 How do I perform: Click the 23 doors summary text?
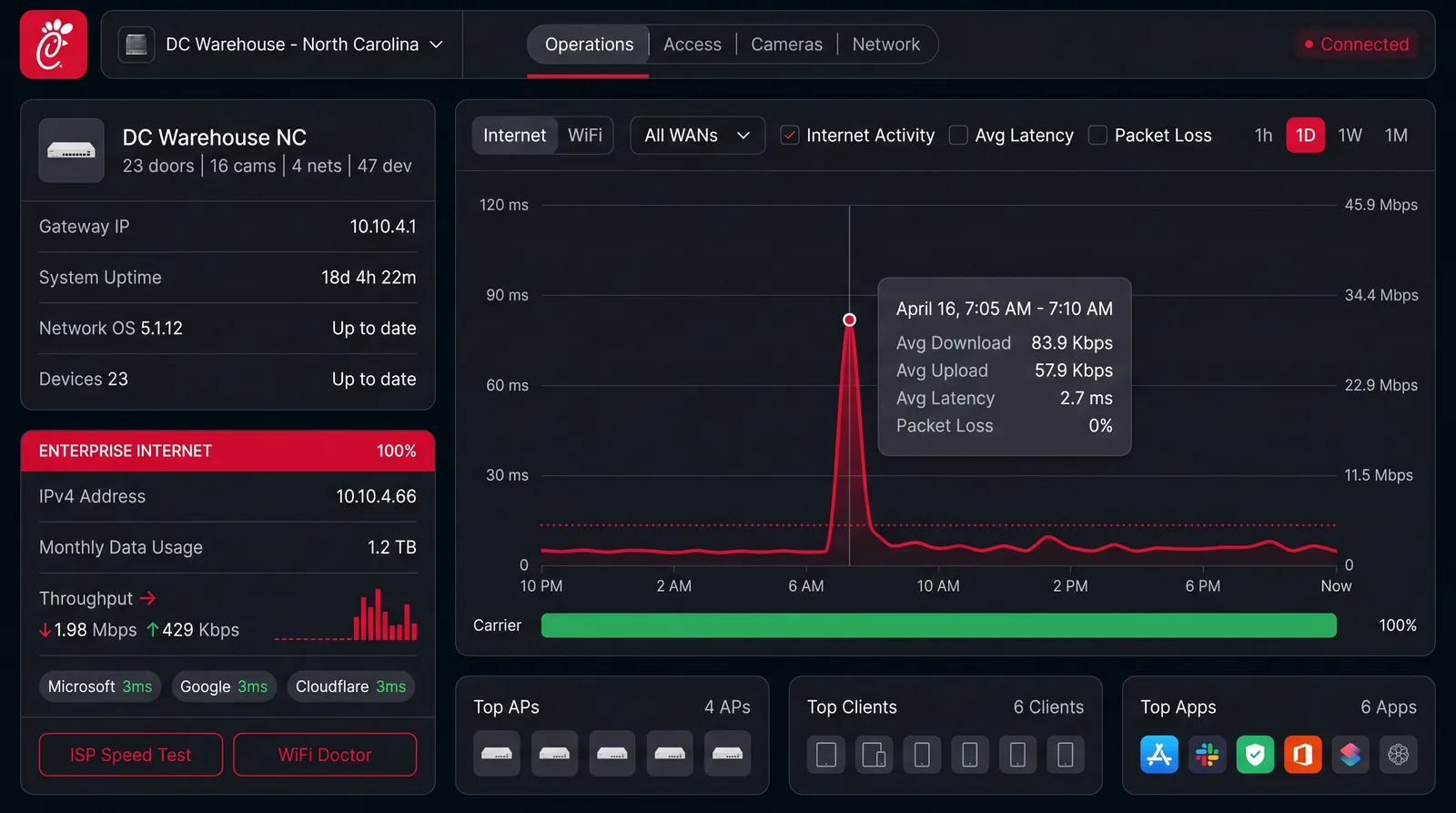[158, 166]
